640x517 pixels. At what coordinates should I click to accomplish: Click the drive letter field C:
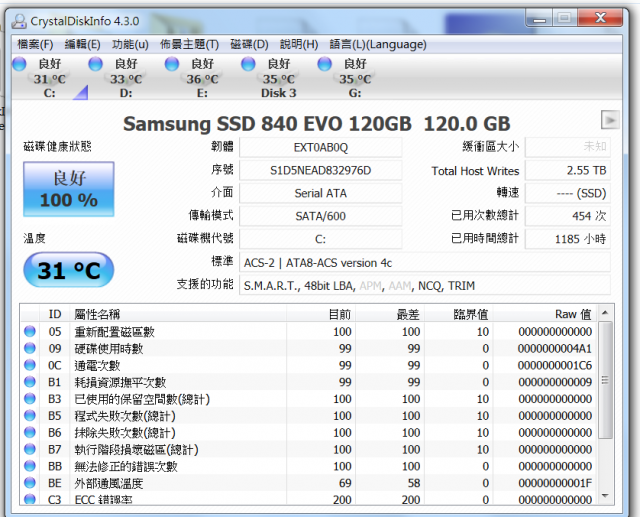click(x=320, y=239)
